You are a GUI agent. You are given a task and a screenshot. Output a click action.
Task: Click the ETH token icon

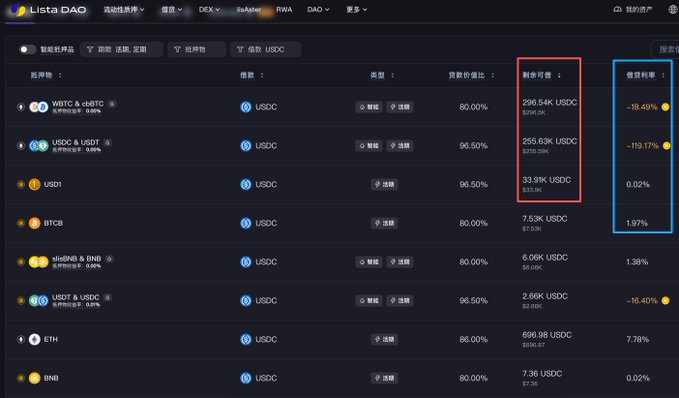35,339
